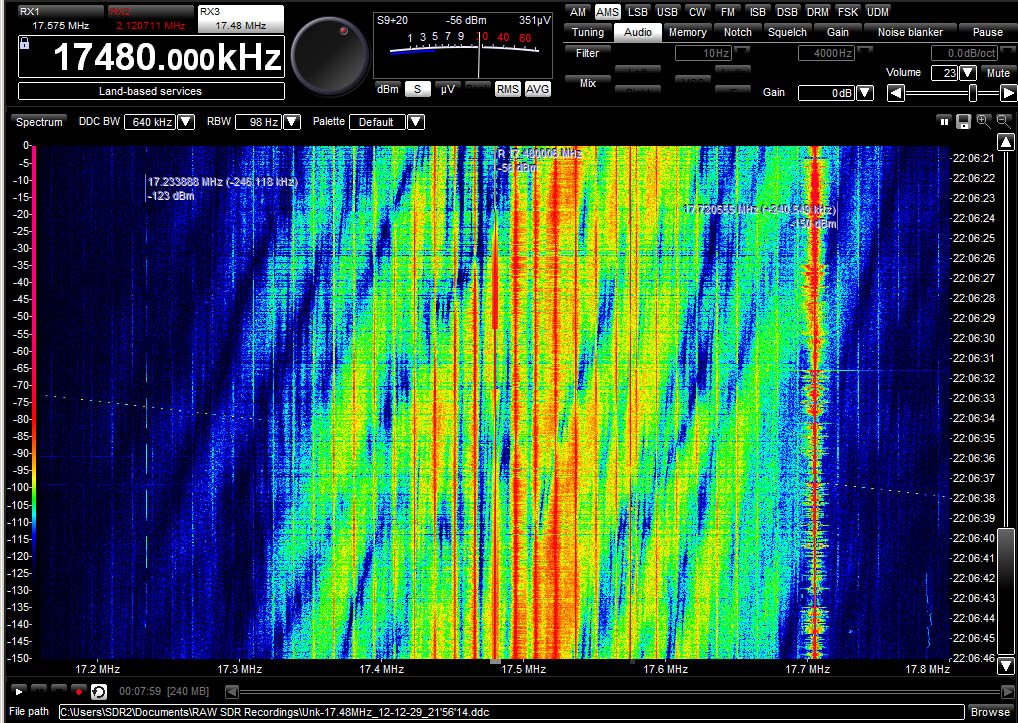Open the Memory tab

point(688,32)
